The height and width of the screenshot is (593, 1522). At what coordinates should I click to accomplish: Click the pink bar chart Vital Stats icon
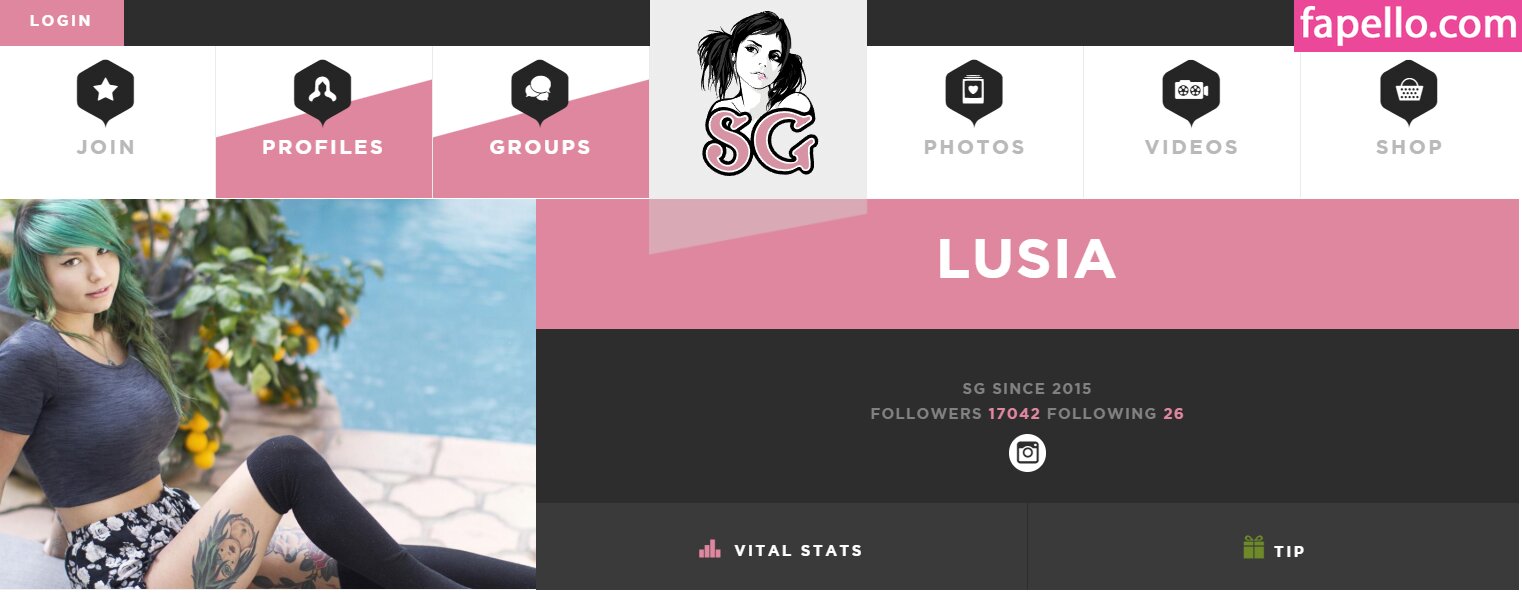pos(710,548)
